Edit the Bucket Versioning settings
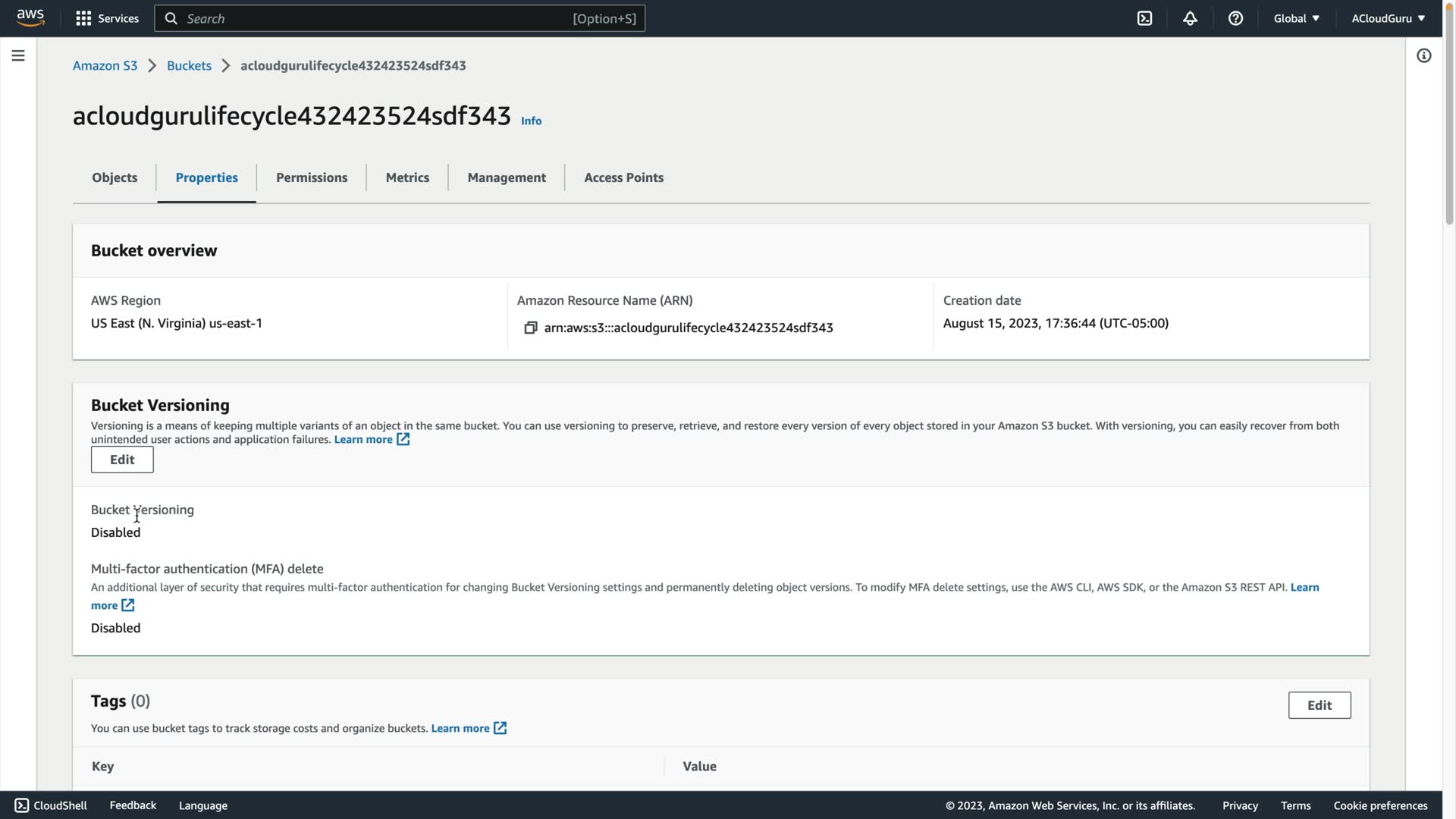Viewport: 1456px width, 819px height. point(122,460)
